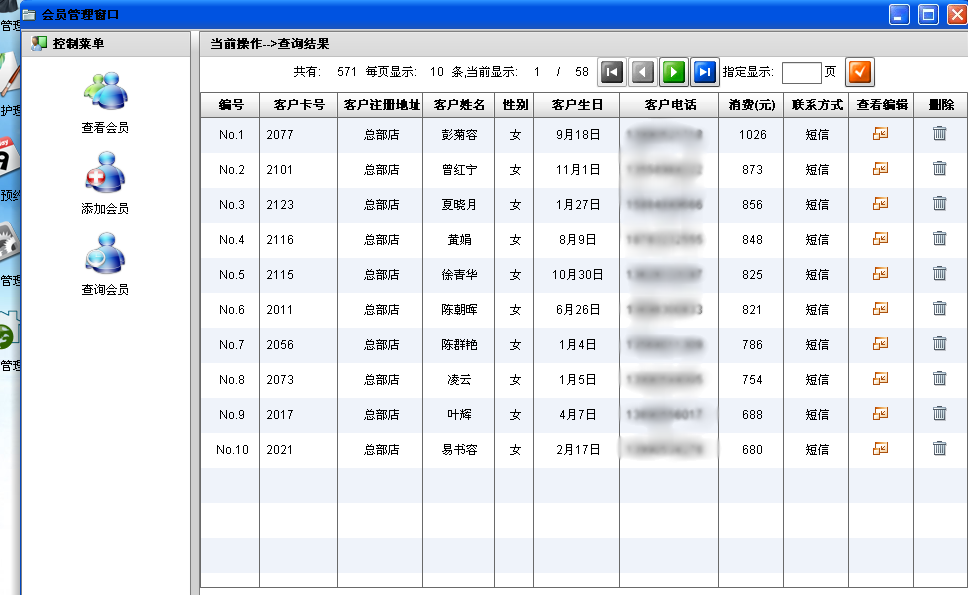Screen dimensions: 968x595
Task: Select consumption value 821
Action: tap(751, 310)
